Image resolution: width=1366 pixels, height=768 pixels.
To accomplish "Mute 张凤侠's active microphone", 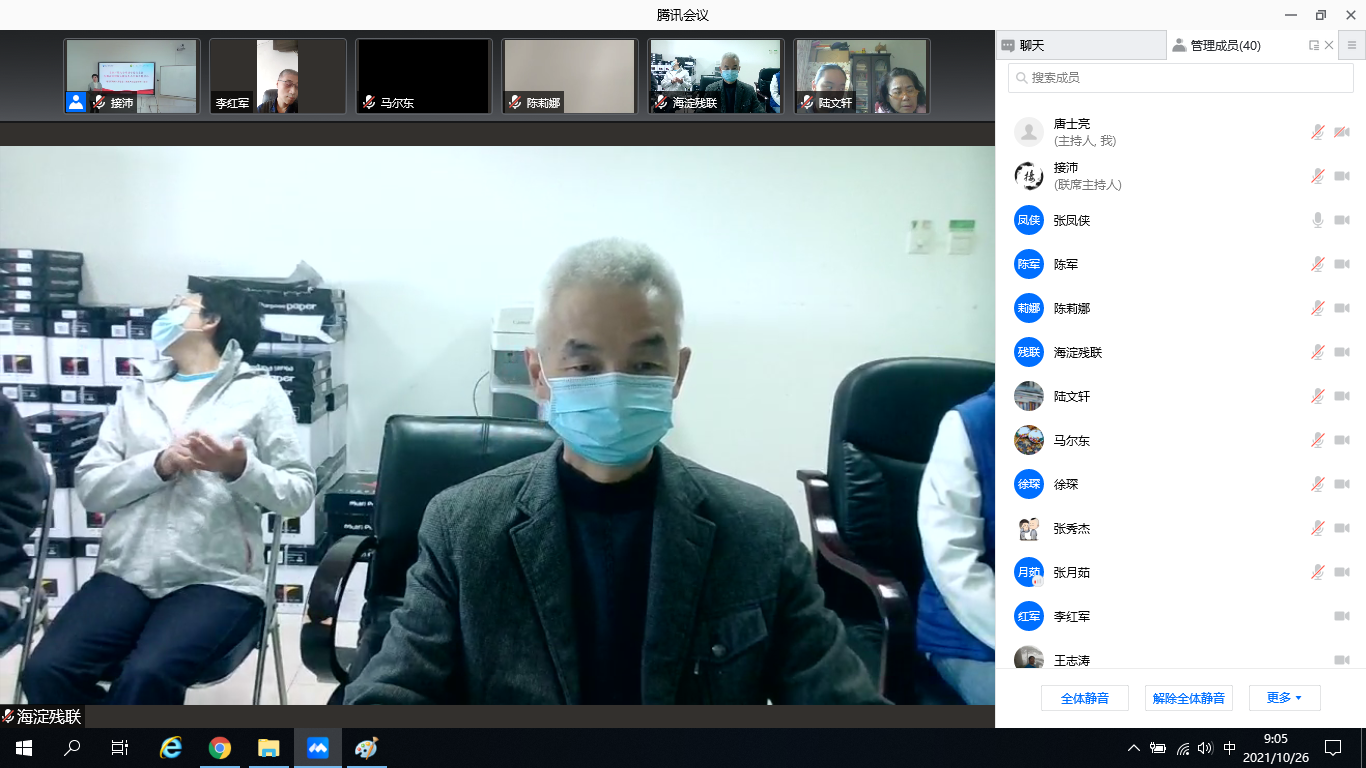I will point(1318,220).
